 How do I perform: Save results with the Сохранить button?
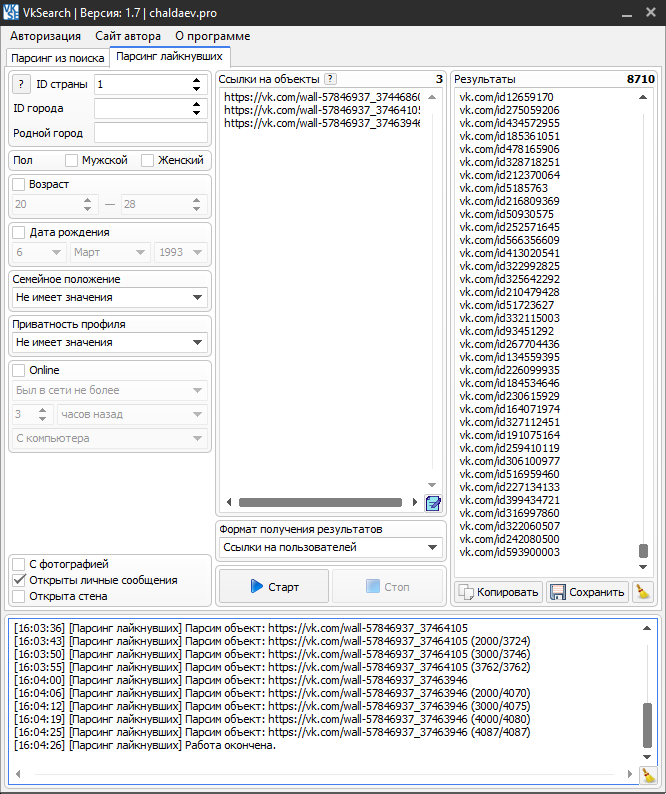(587, 591)
